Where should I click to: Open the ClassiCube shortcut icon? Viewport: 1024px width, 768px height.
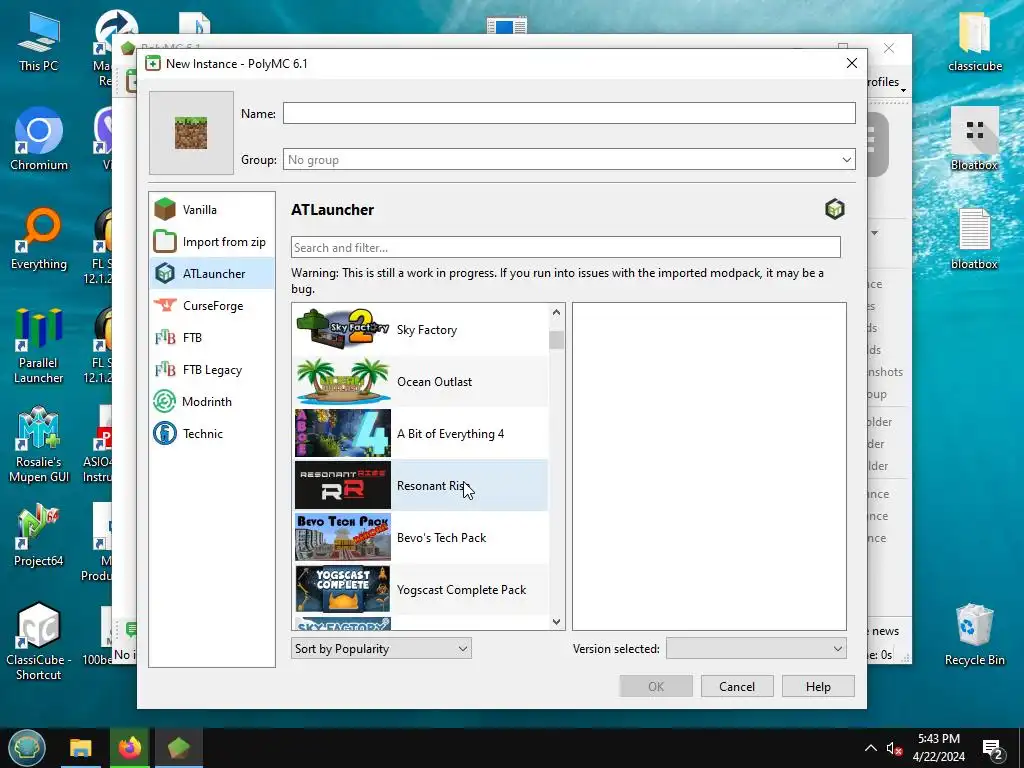(x=39, y=642)
